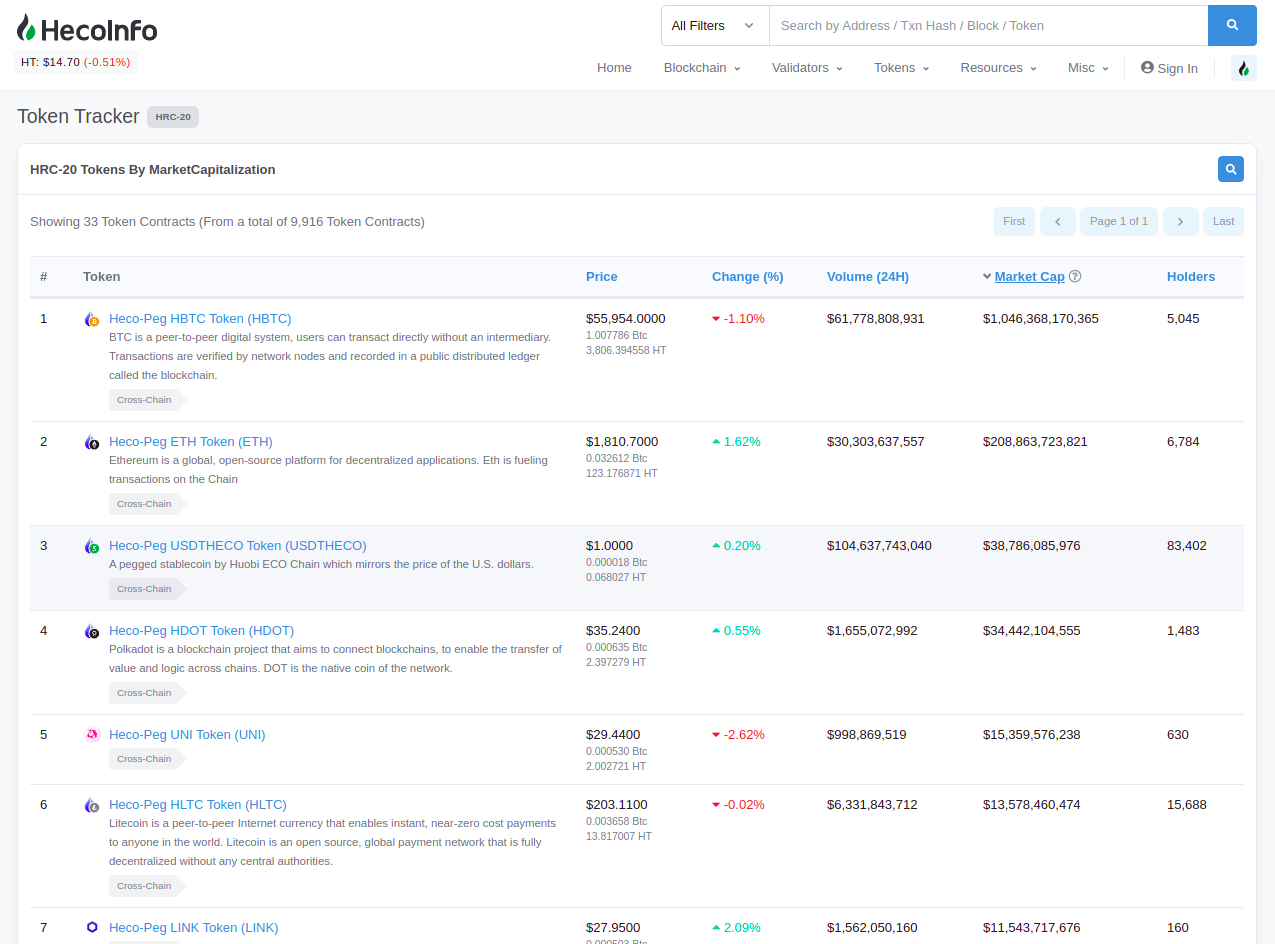
Task: Click ETH price $1,810.7000
Action: click(x=622, y=442)
